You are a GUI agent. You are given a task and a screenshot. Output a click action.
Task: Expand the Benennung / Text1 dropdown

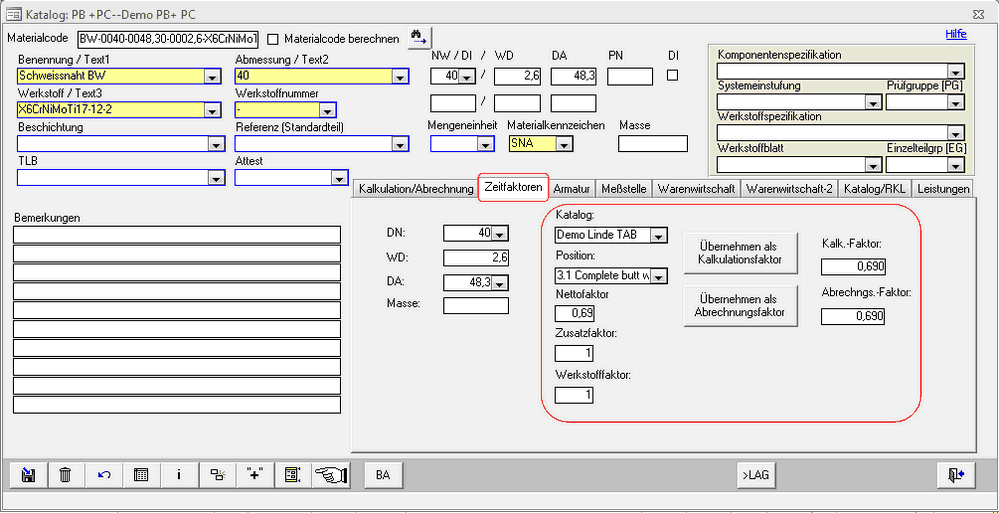coord(212,76)
